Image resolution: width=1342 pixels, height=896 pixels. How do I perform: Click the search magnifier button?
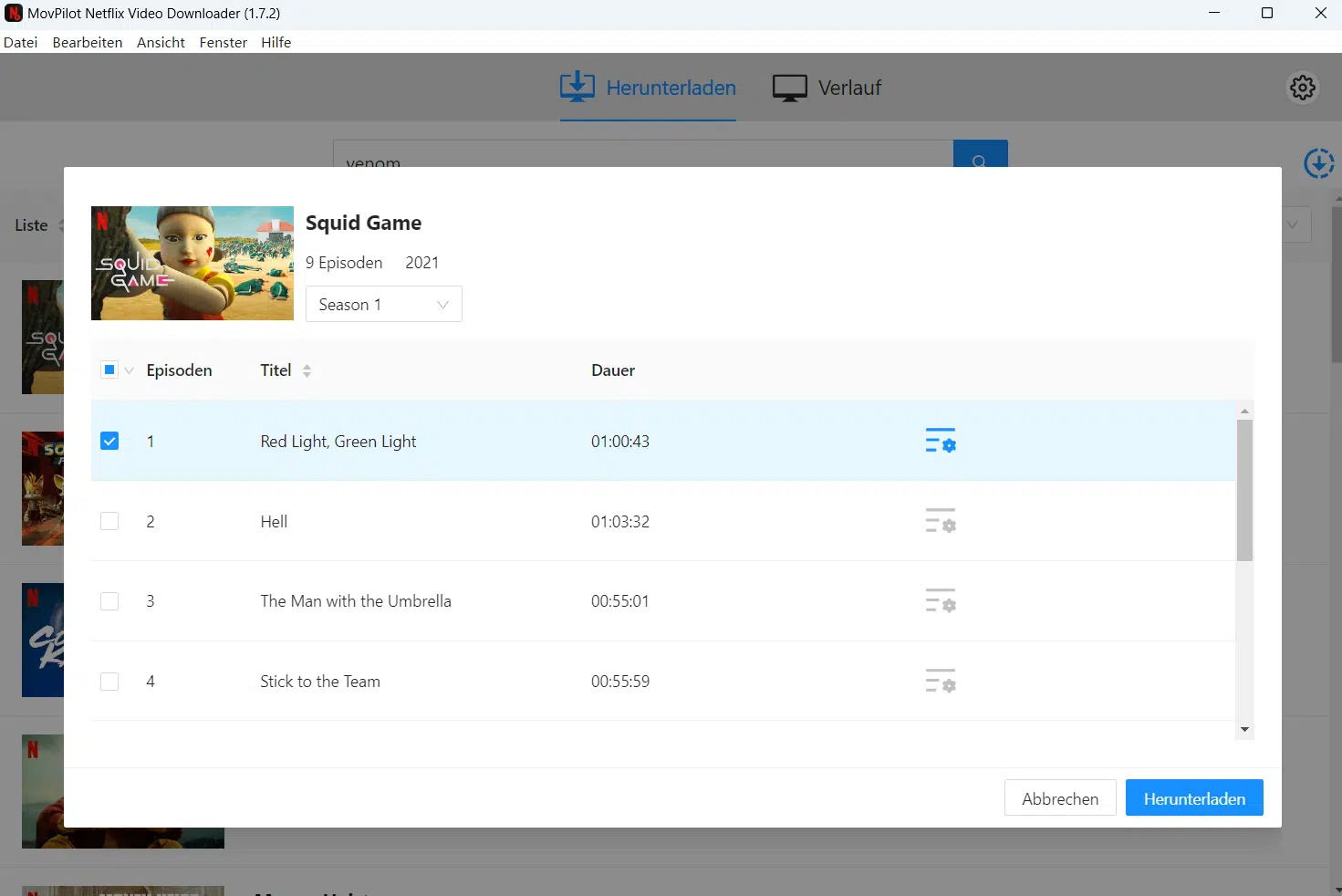coord(980,154)
